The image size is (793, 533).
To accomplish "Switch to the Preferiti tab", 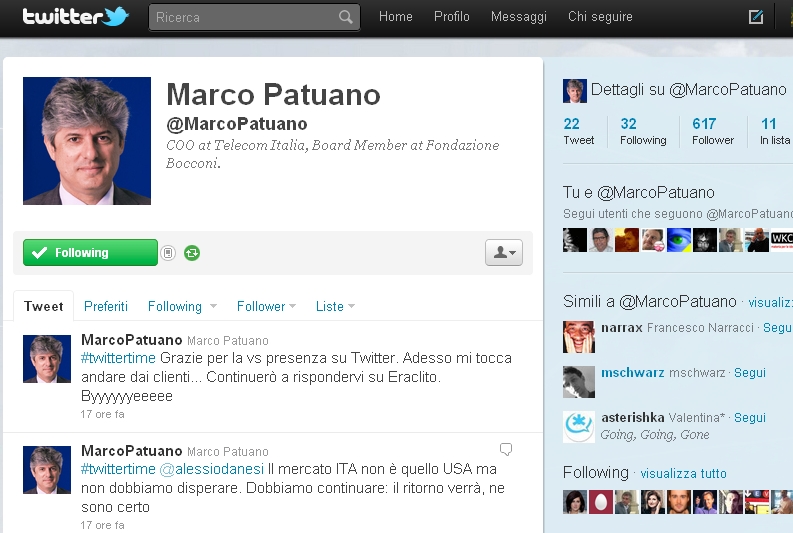I will [106, 306].
